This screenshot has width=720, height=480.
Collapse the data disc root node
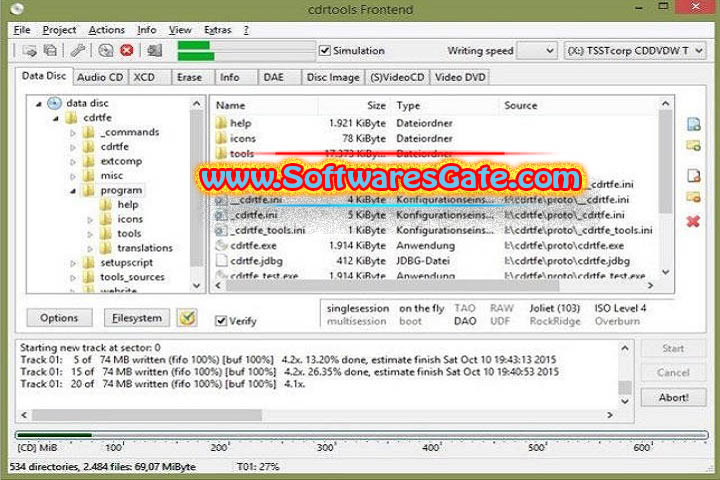pos(39,104)
